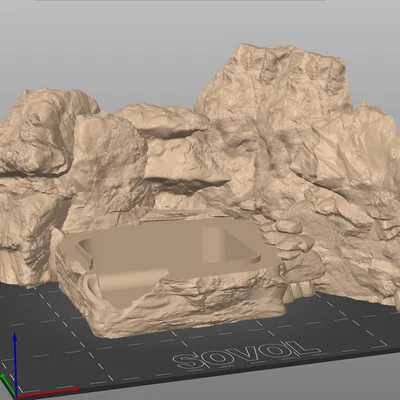The image size is (400, 400).
Task: Click the cylindrical post inside the basin
Action: click(x=213, y=246)
